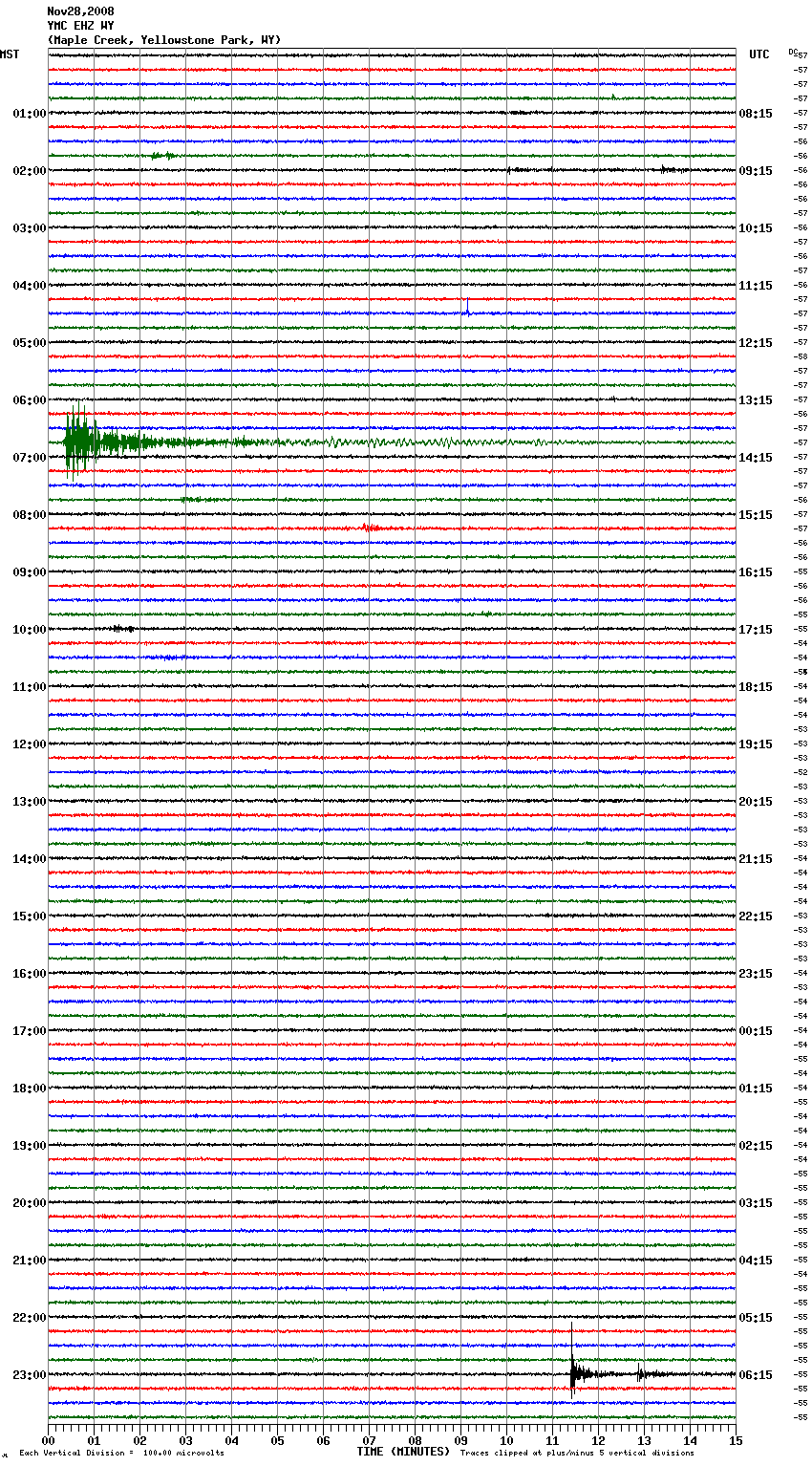Select the 07:00 MST time label
812x1466 pixels.
30,458
